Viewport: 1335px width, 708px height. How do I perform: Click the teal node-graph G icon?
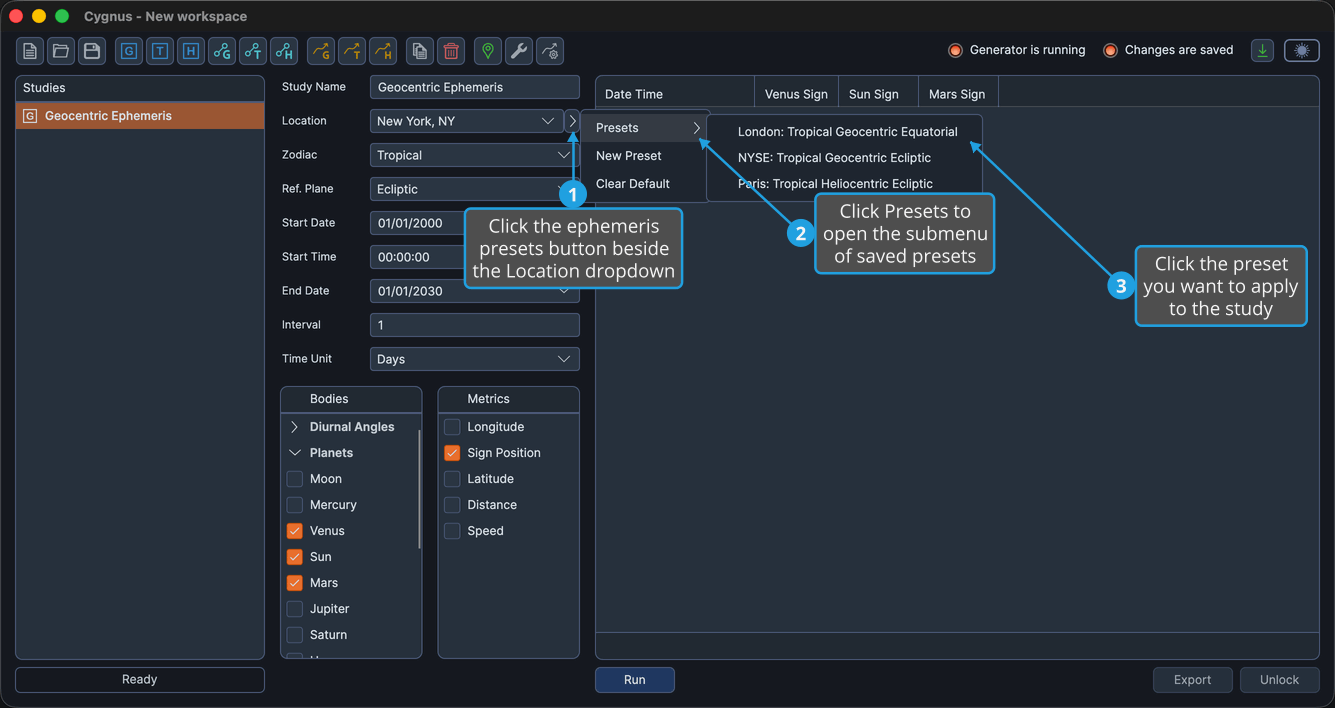click(x=222, y=51)
